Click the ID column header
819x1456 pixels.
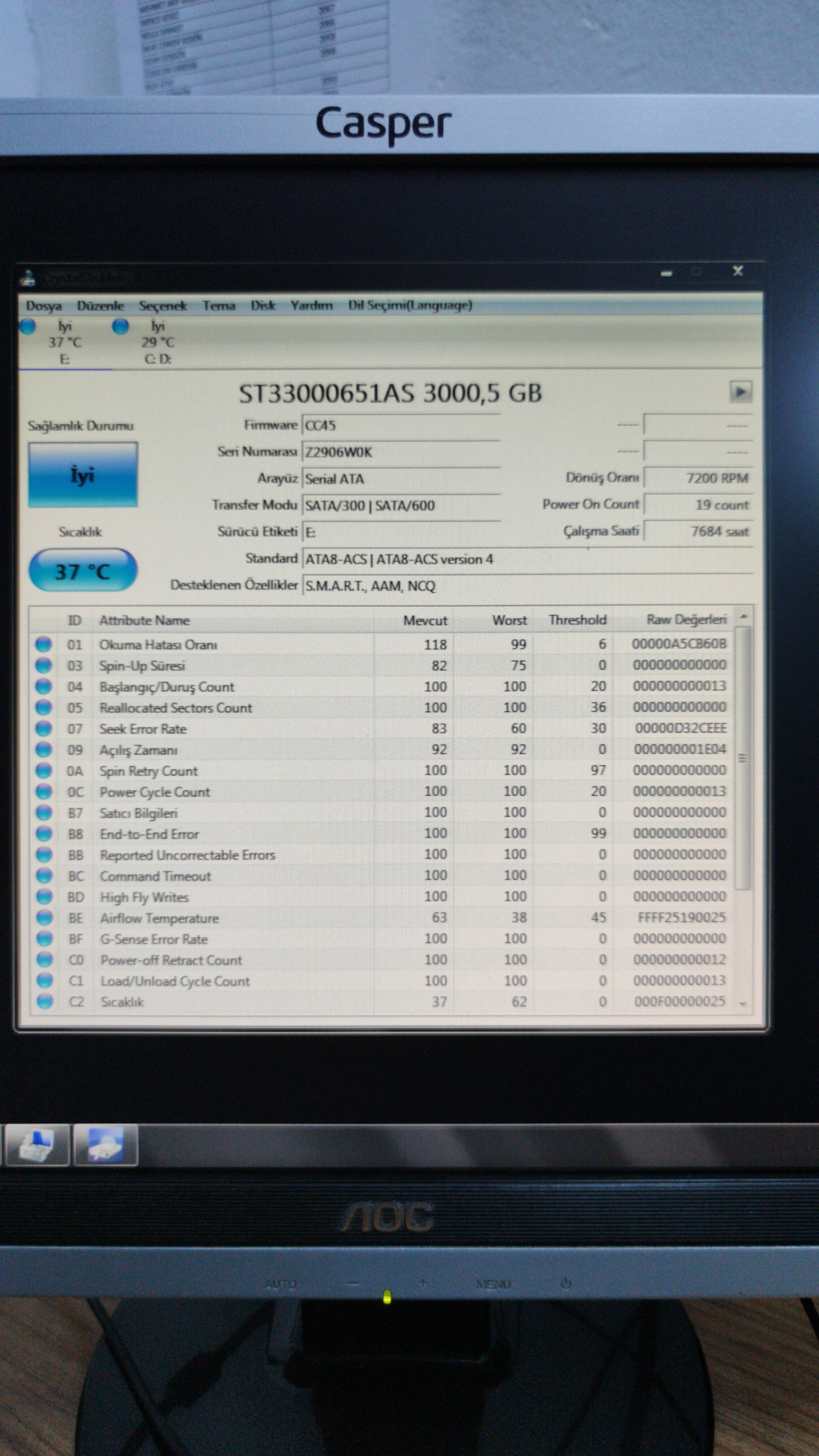click(x=75, y=621)
